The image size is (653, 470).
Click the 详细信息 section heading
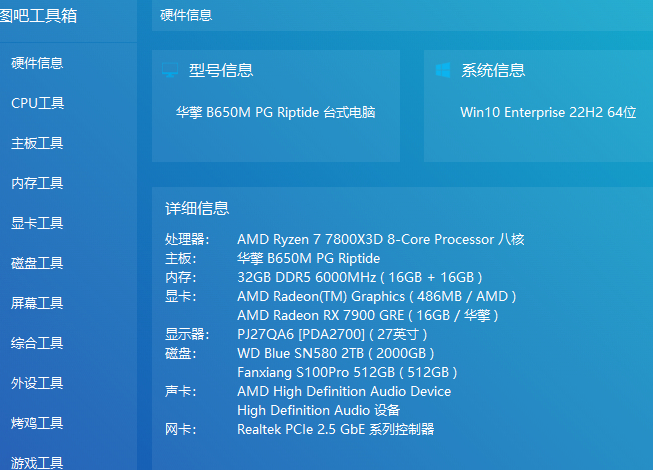197,208
